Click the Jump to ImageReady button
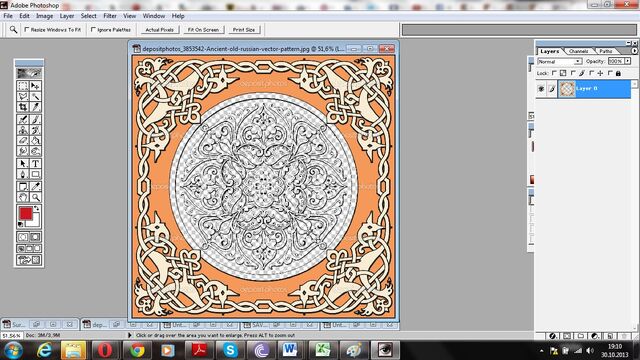Screen dimensions: 640x360 [x=29, y=260]
